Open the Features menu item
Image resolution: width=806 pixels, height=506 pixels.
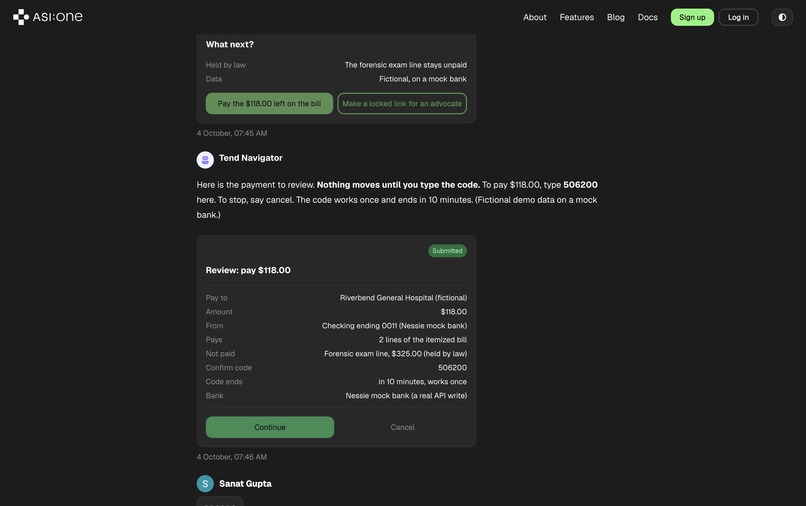pyautogui.click(x=576, y=17)
